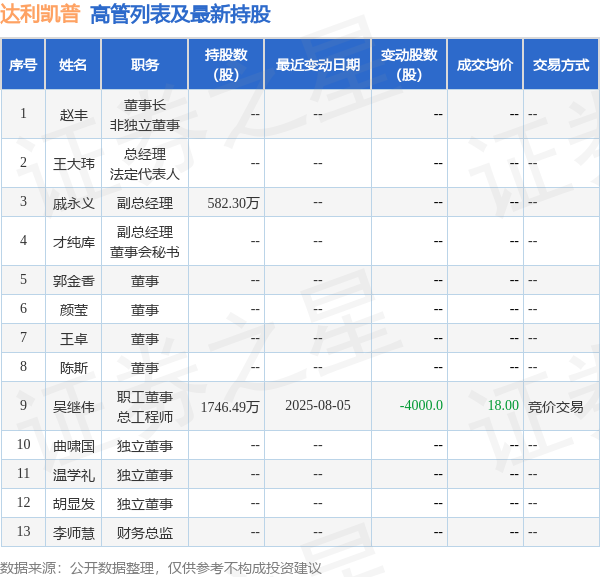This screenshot has width=600, height=577.
Task: Click the 职务 column header
Action: tap(145, 64)
